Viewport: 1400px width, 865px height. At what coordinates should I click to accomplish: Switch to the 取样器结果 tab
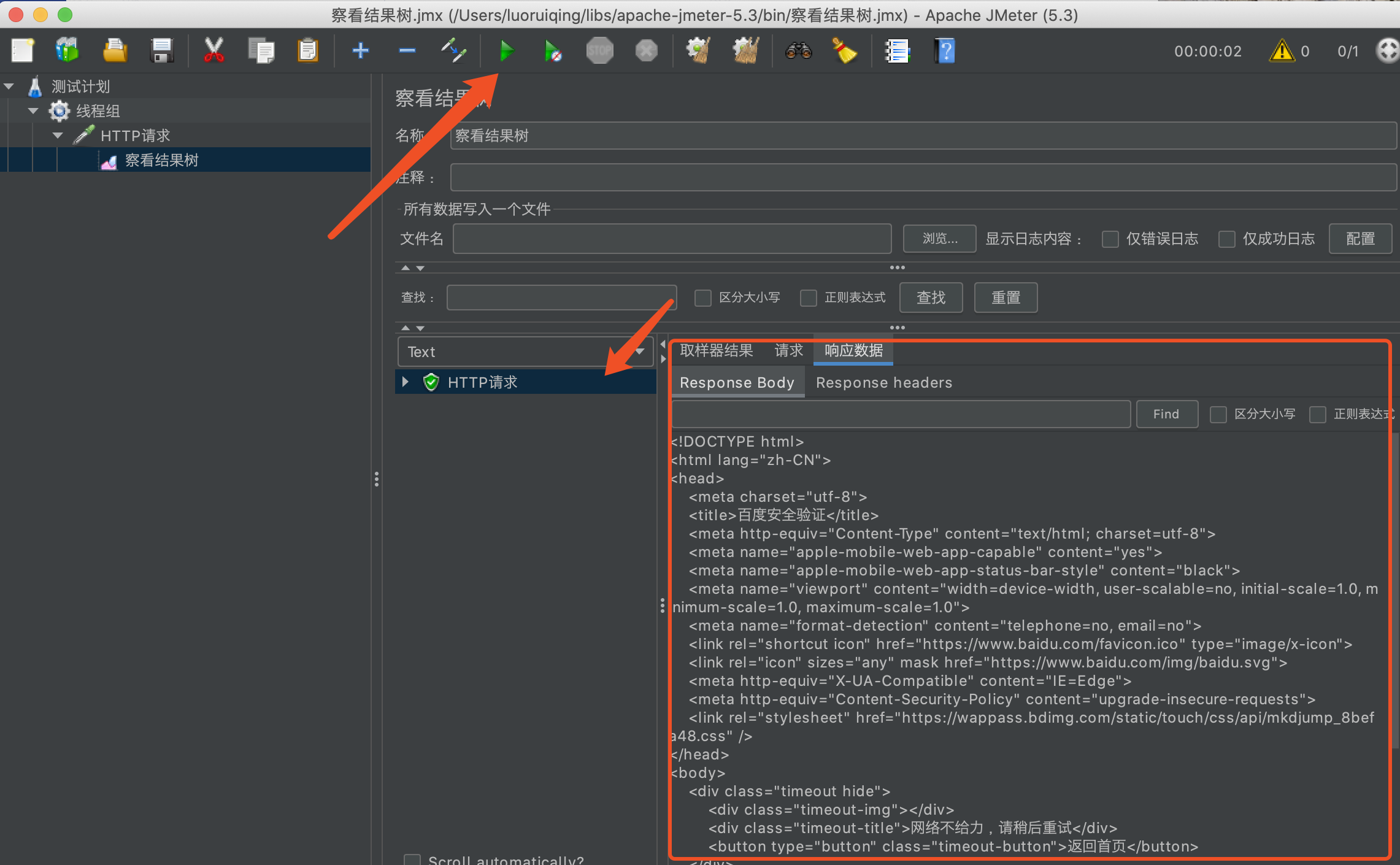[716, 351]
